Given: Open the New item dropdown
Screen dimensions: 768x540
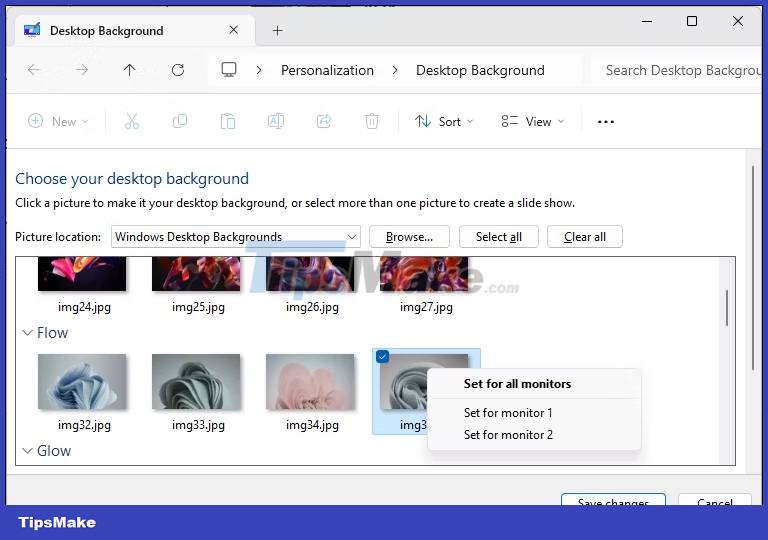Looking at the screenshot, I should (58, 121).
